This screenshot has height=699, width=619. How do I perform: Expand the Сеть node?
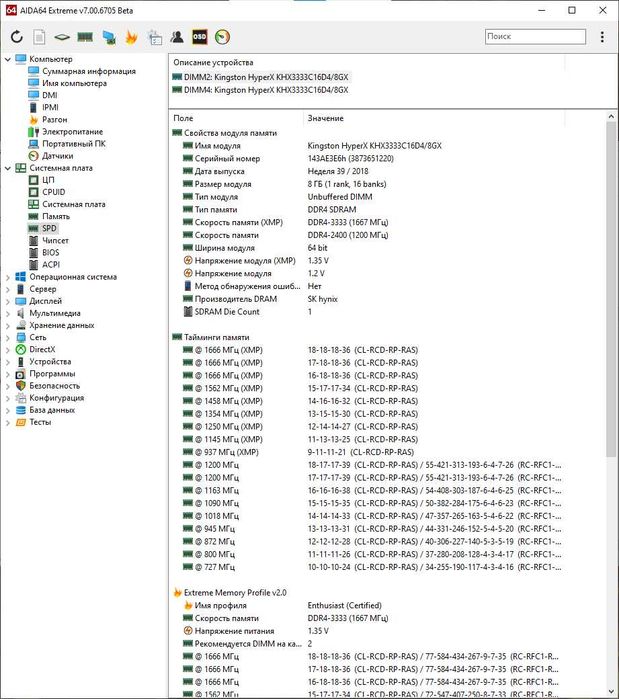click(8, 337)
